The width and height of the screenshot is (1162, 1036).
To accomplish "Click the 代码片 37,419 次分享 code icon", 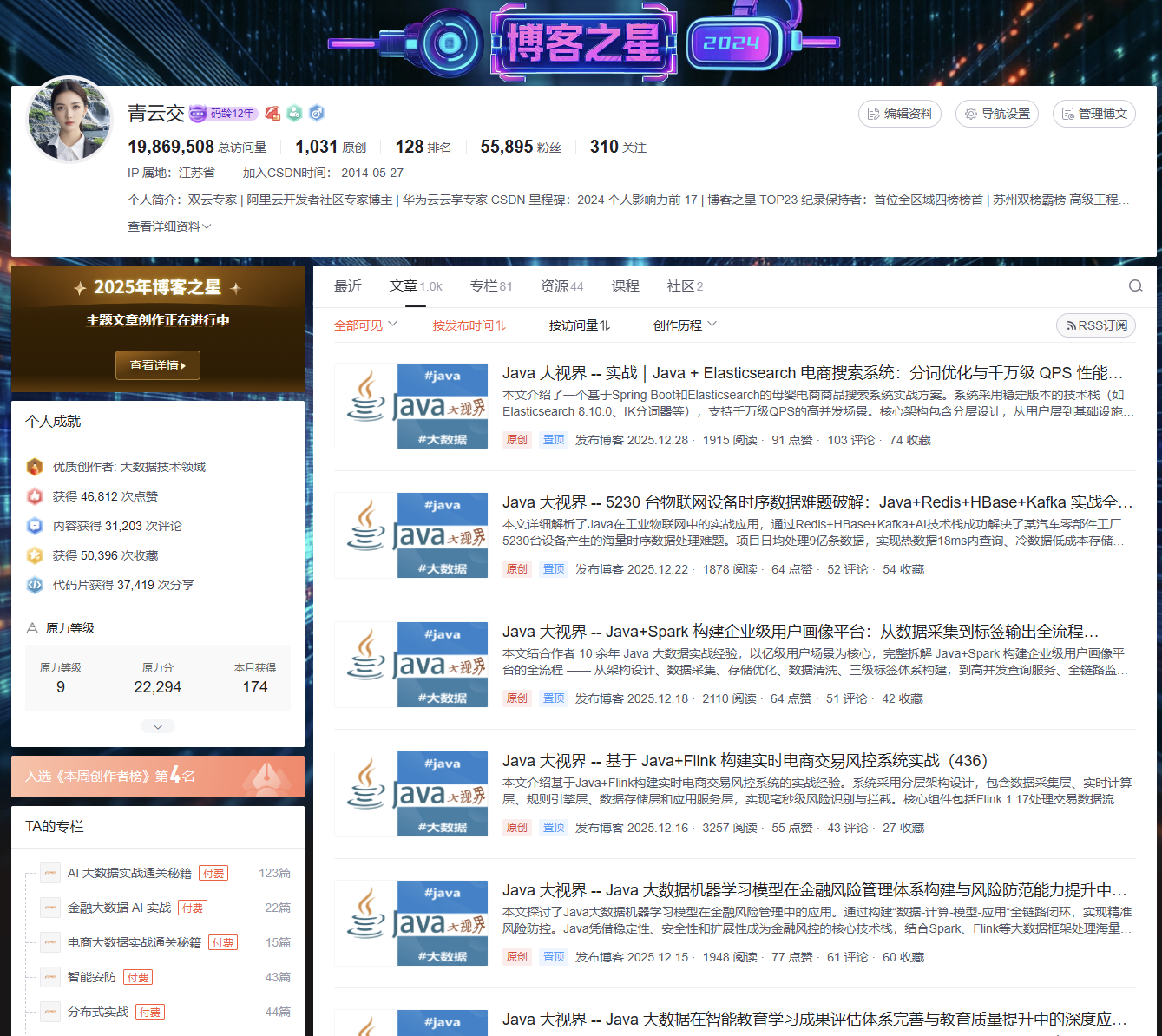I will coord(35,585).
